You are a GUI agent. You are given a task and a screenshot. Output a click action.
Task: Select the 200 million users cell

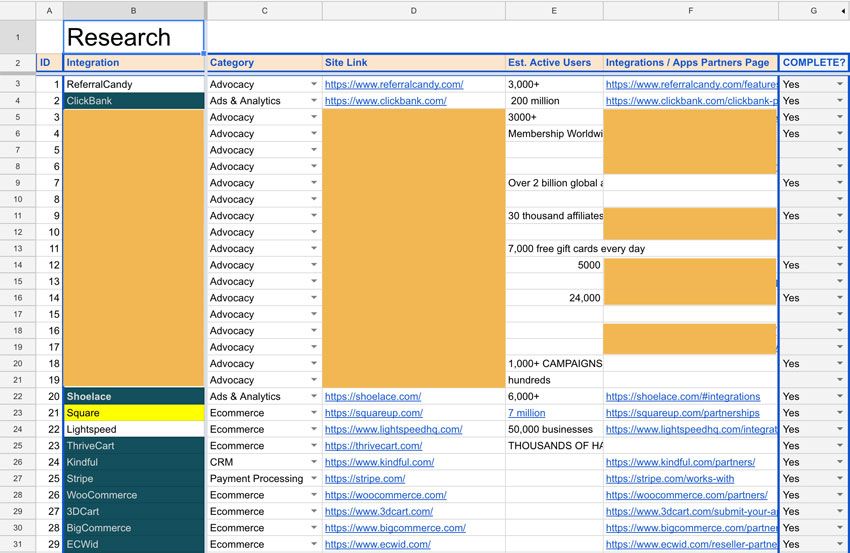554,100
